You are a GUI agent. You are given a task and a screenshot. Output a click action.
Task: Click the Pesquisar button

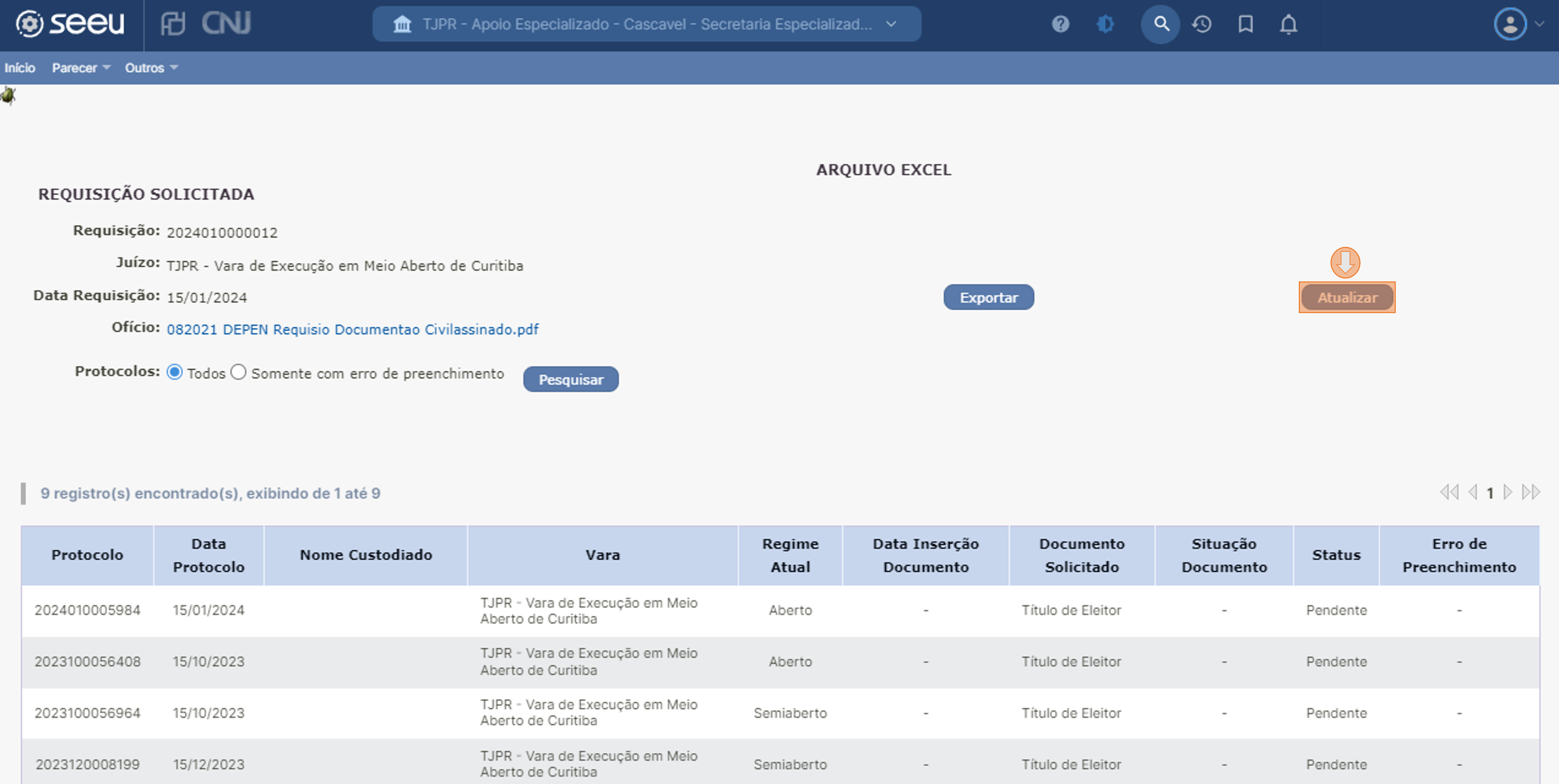pos(571,379)
